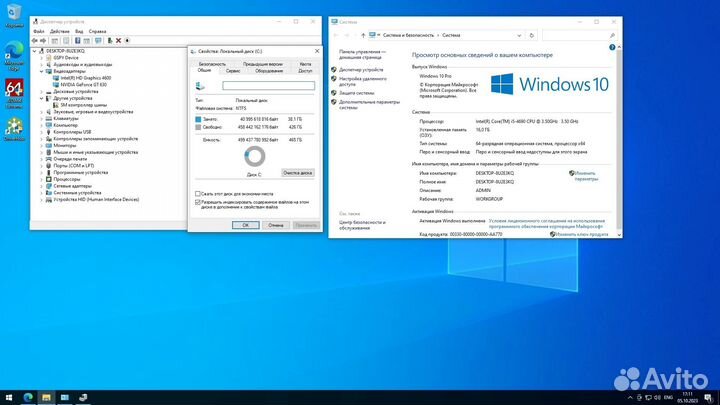Click the red X uninstall device toolbar icon

point(118,40)
